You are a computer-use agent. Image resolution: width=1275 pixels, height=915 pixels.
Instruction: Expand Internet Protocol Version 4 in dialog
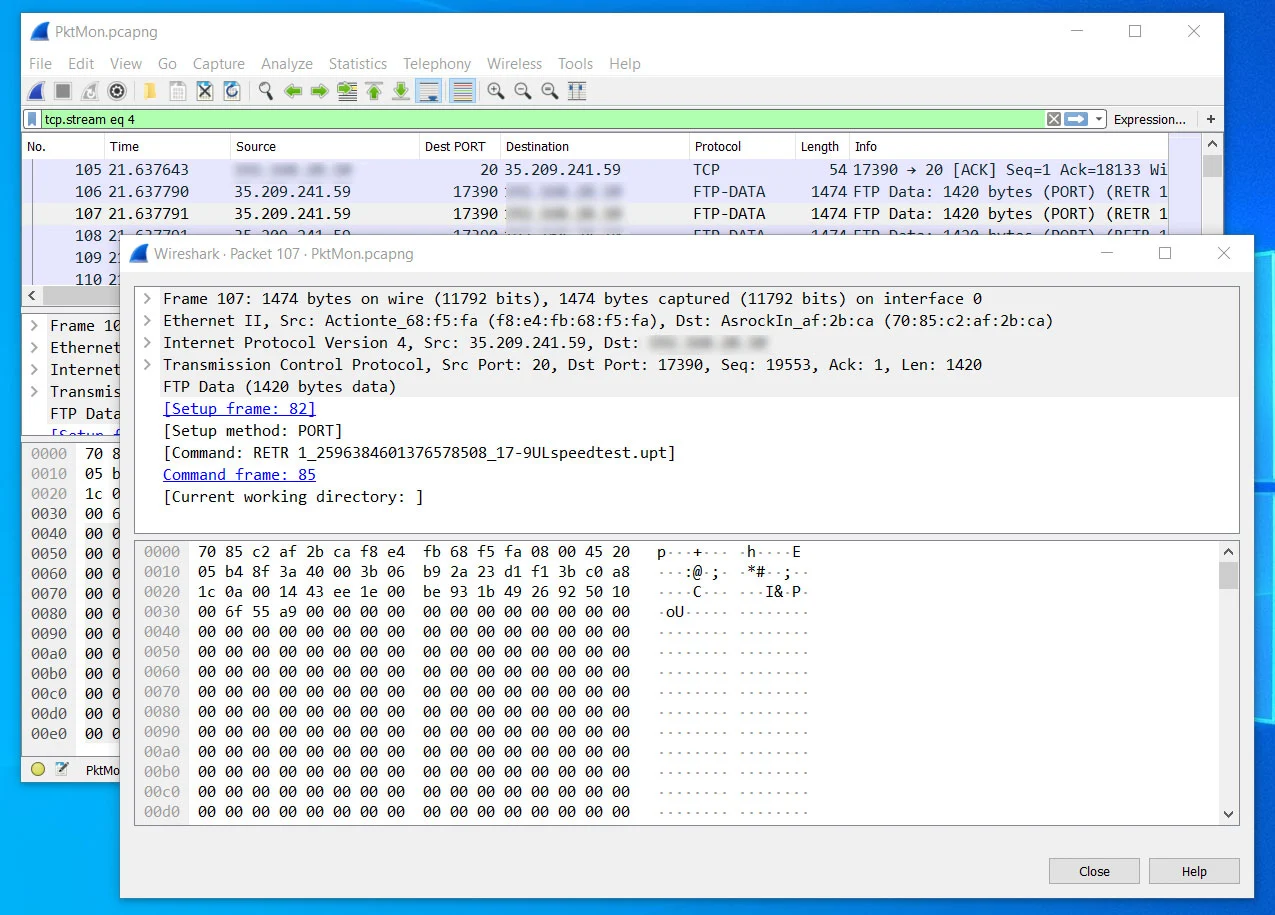click(x=147, y=343)
